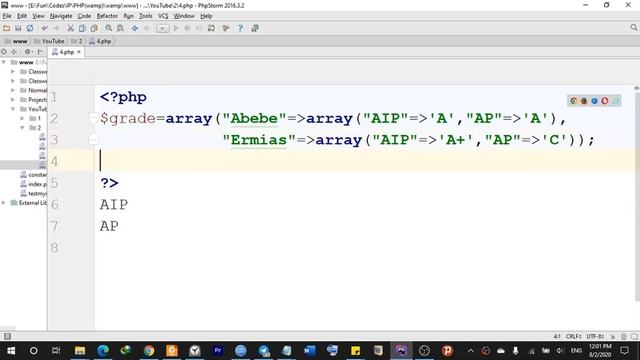The image size is (640, 360).
Task: Toggle code fold marker on line 3
Action: pyautogui.click(x=93, y=140)
